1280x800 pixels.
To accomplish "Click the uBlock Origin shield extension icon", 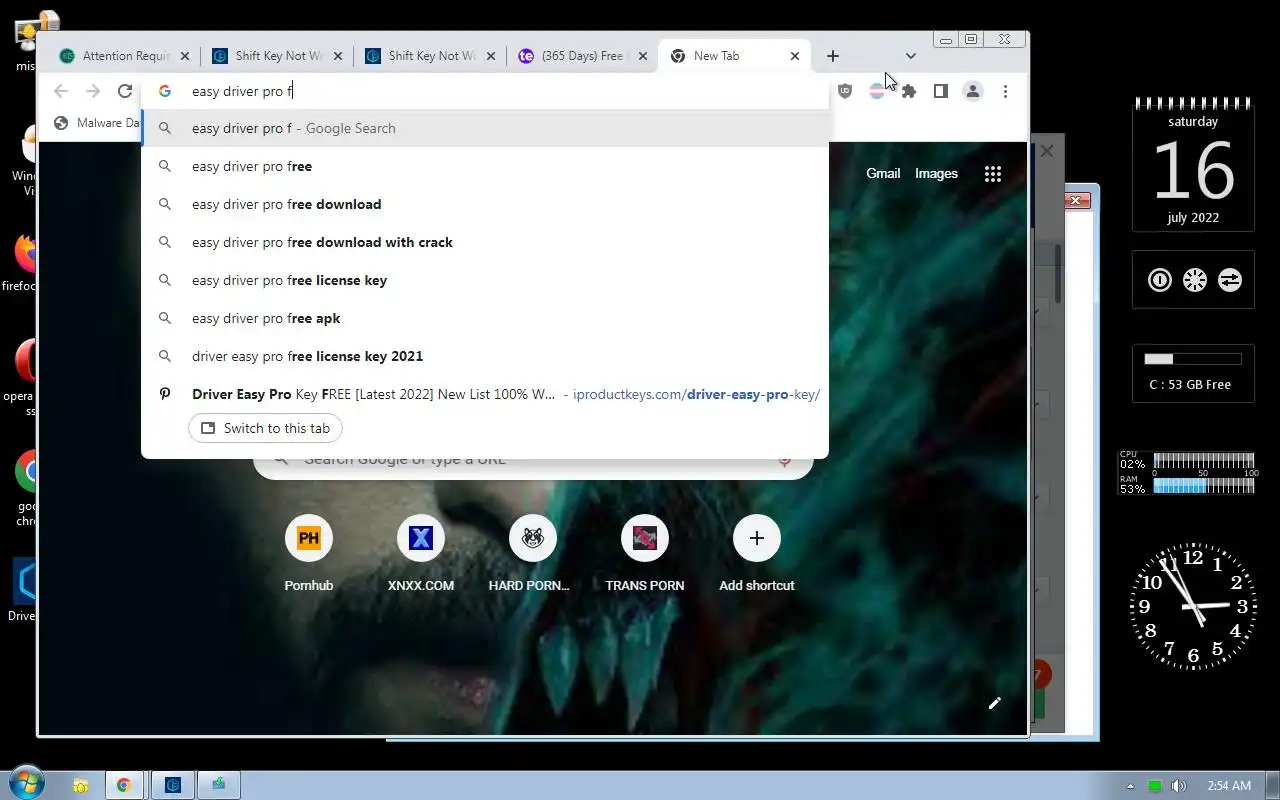I will pos(845,91).
